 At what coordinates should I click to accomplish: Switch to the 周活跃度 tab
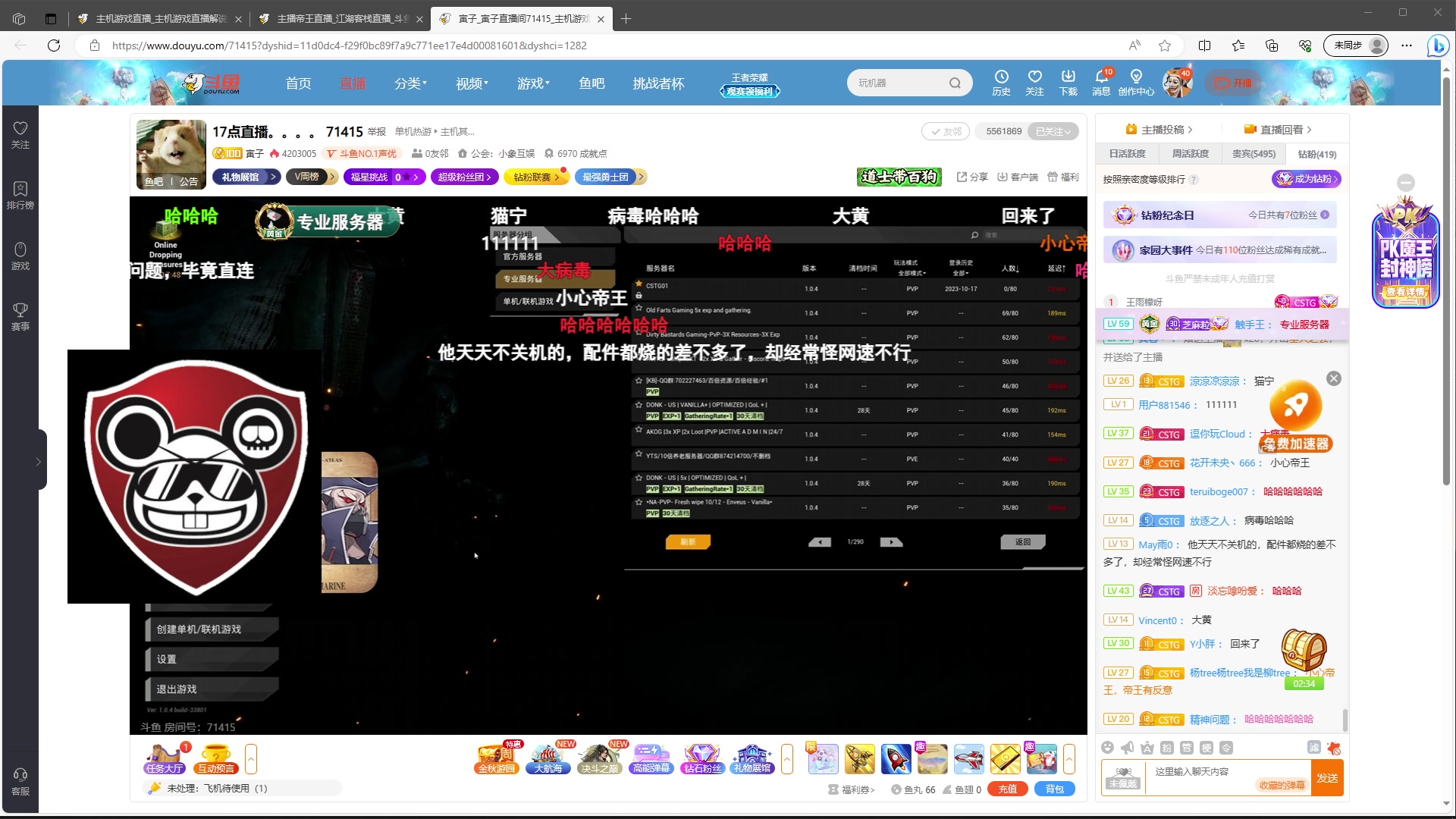1190,153
